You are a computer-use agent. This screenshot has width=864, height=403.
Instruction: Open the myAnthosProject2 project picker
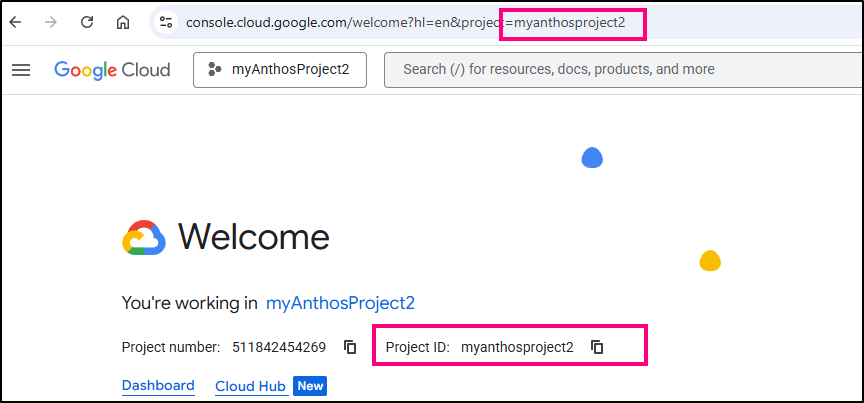[279, 70]
